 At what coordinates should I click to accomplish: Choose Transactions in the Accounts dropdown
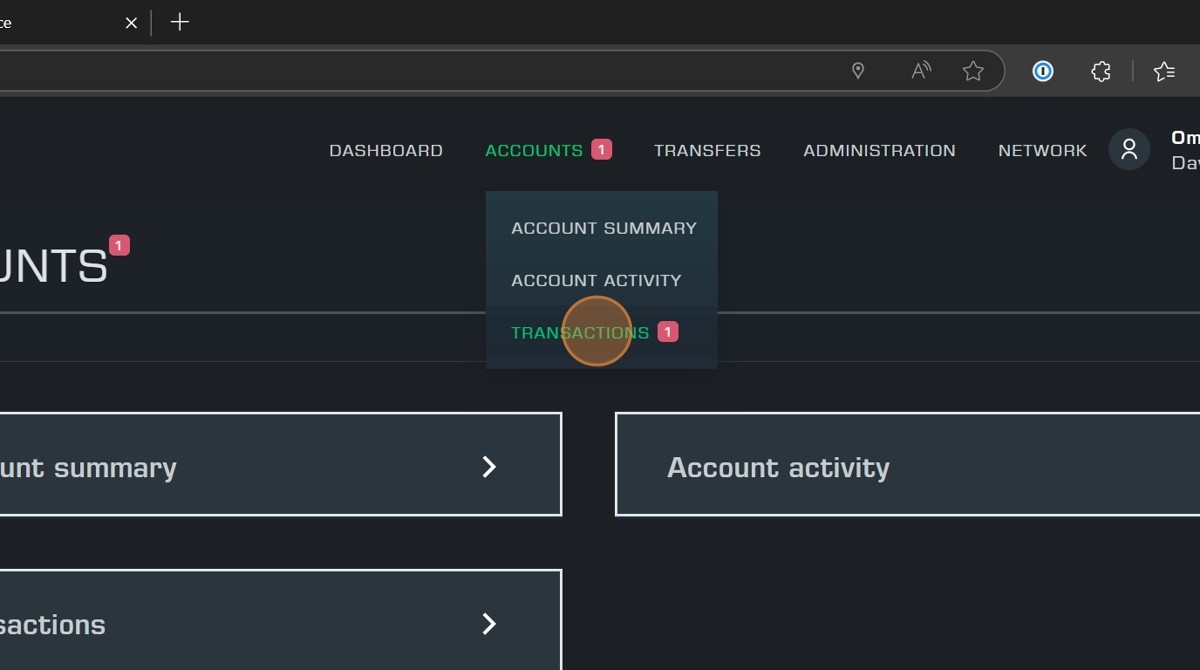click(580, 332)
